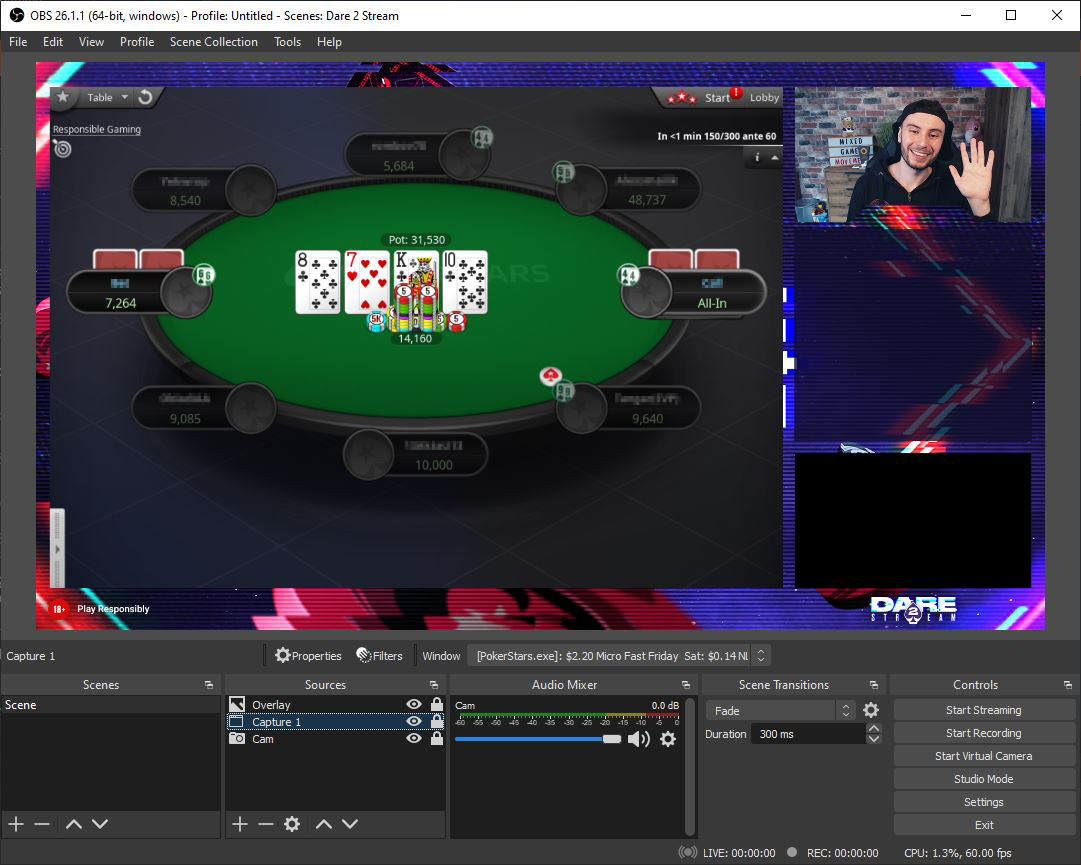Image resolution: width=1081 pixels, height=865 pixels.
Task: Enable Studio Mode
Action: click(983, 778)
